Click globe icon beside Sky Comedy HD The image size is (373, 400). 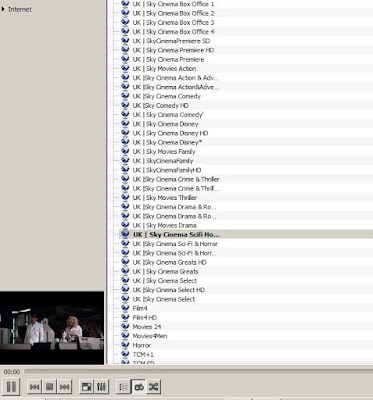coord(125,105)
